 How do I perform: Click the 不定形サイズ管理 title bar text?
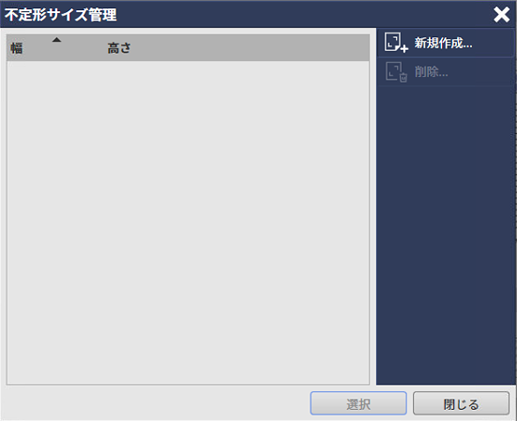click(61, 15)
